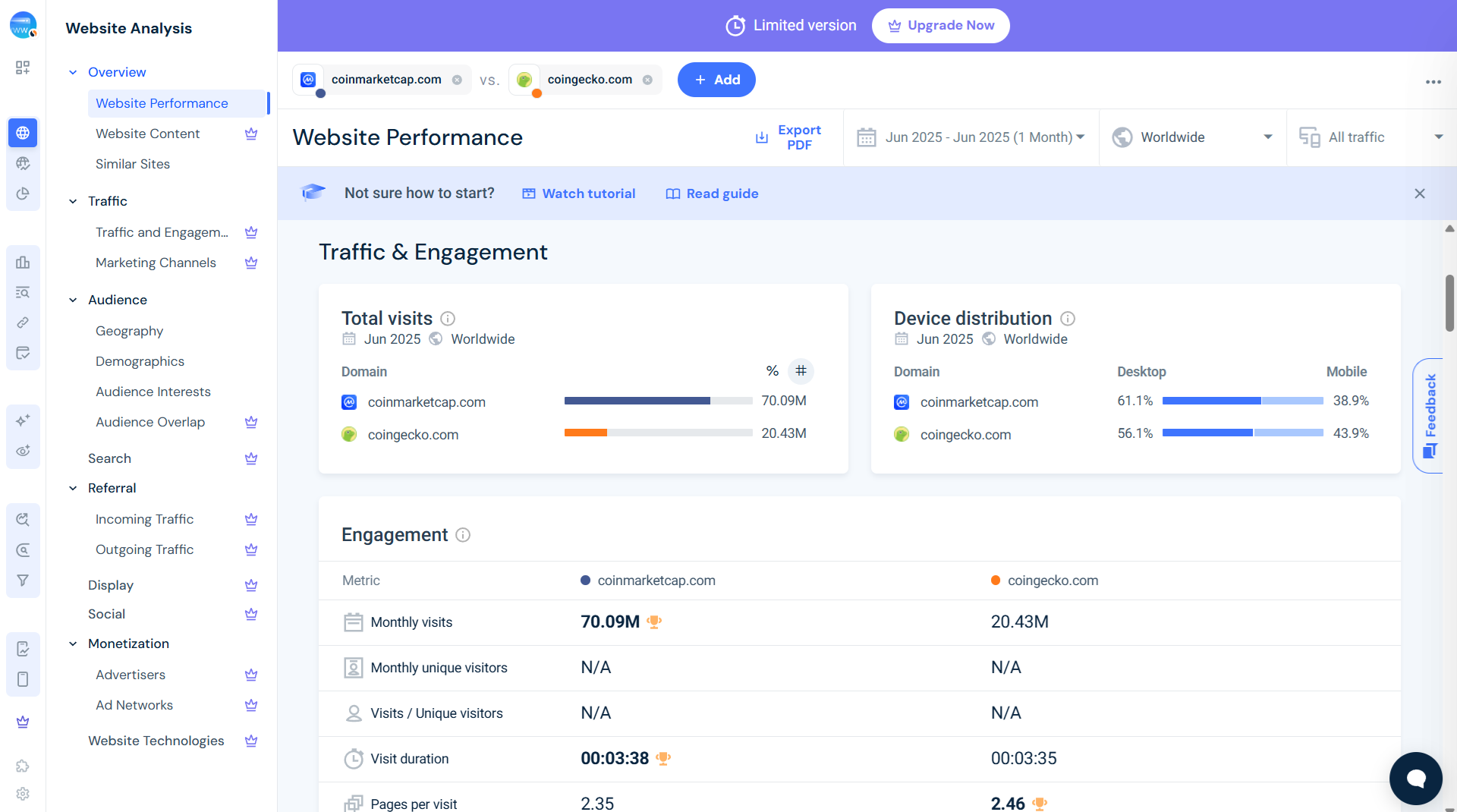The height and width of the screenshot is (812, 1457).
Task: Dismiss the 'Not sure how to start' banner
Action: tap(1420, 194)
